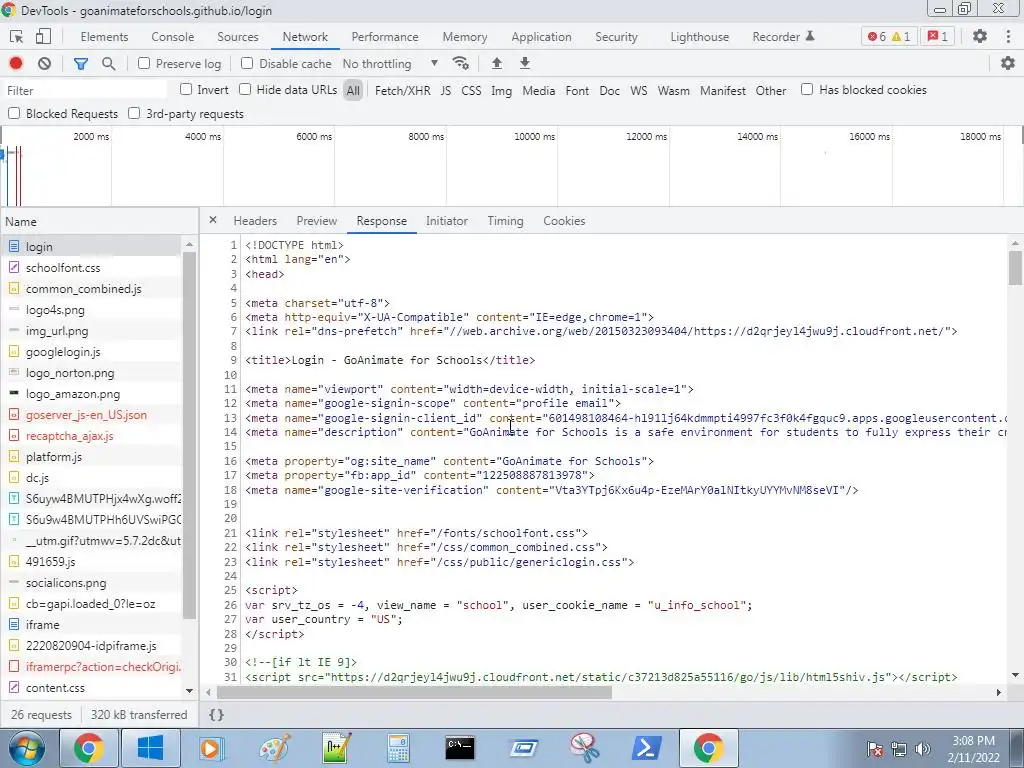Enable Preserve log checkbox
Screen dimensions: 1024x768
click(144, 63)
